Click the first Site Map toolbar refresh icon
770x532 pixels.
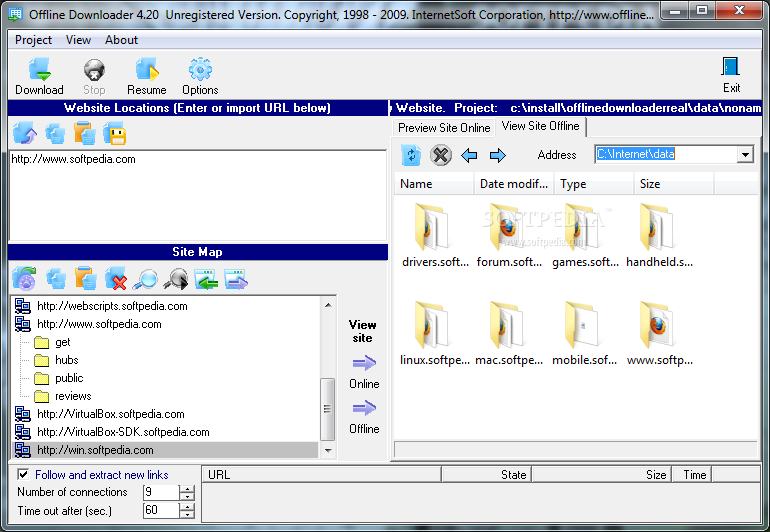(x=24, y=279)
